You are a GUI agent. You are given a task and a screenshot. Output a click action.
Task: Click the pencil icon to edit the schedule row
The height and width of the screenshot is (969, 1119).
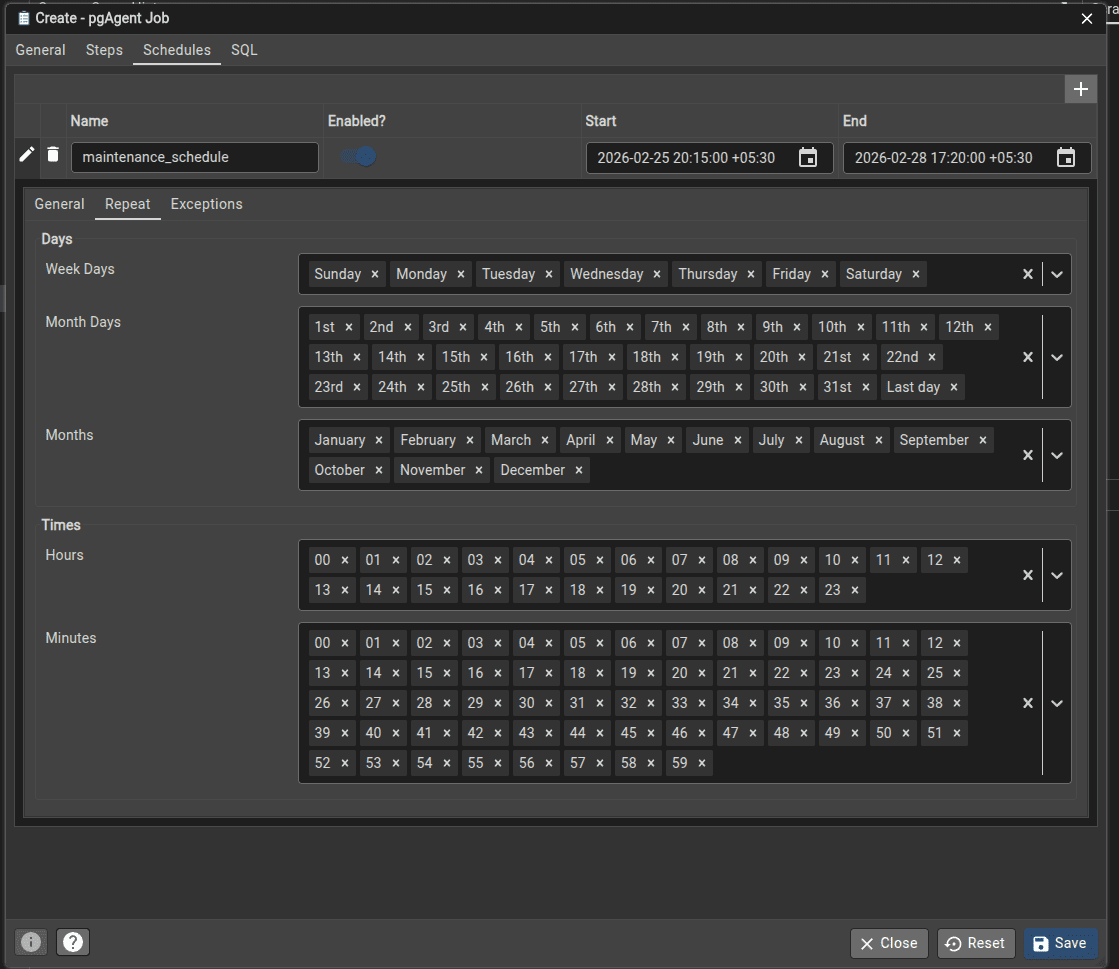[26, 154]
